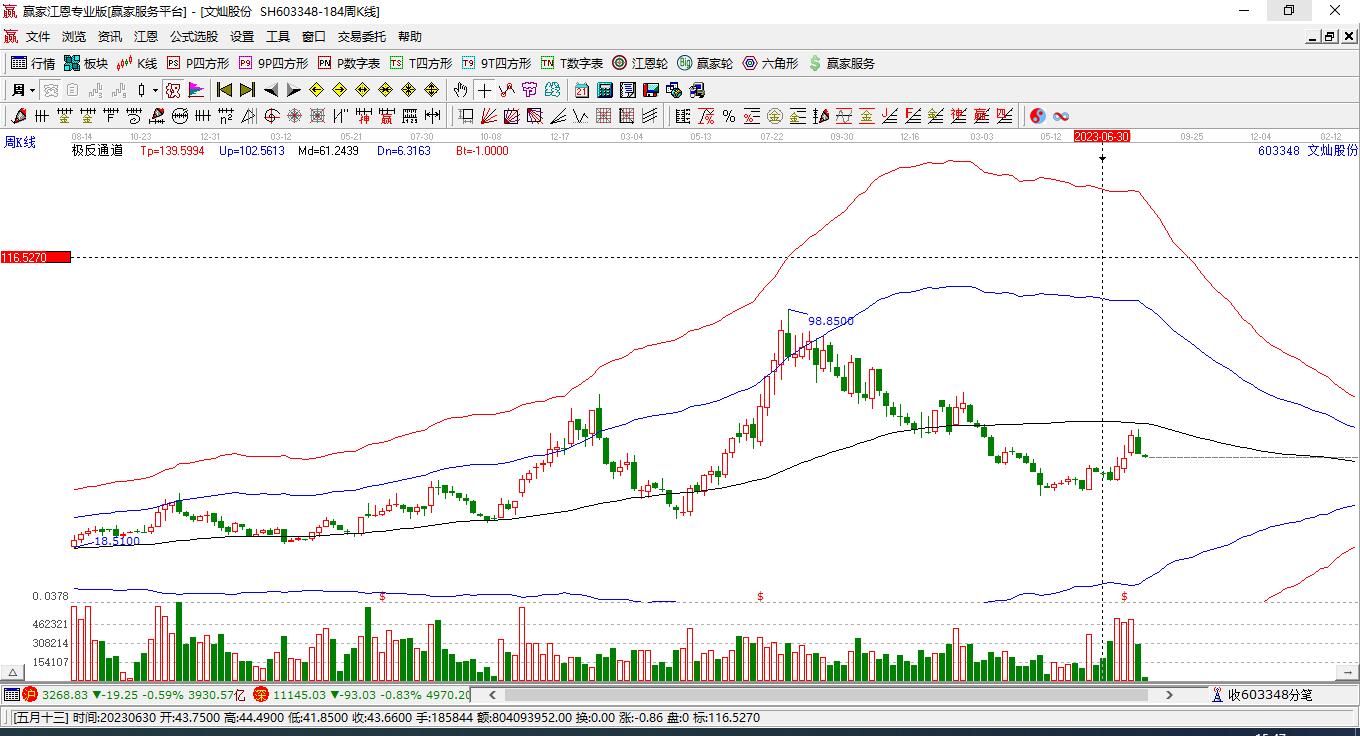Click the yellow right-arrow diamond icon
The width and height of the screenshot is (1360, 736).
[x=340, y=90]
